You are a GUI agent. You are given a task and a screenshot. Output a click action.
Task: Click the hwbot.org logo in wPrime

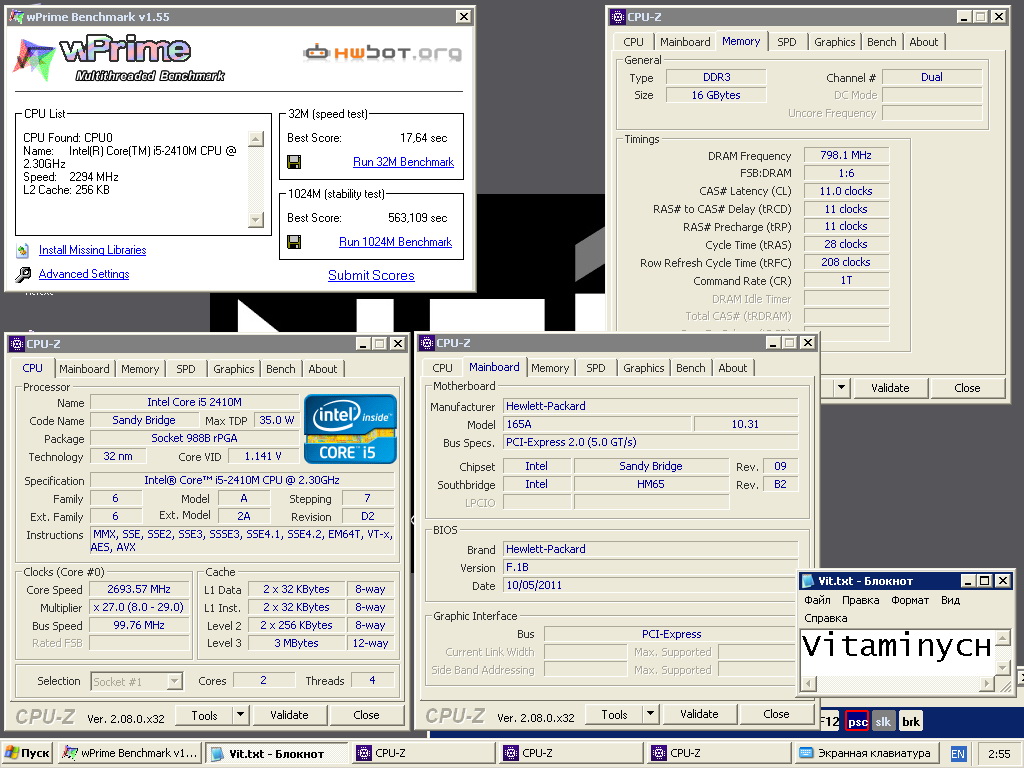(383, 52)
